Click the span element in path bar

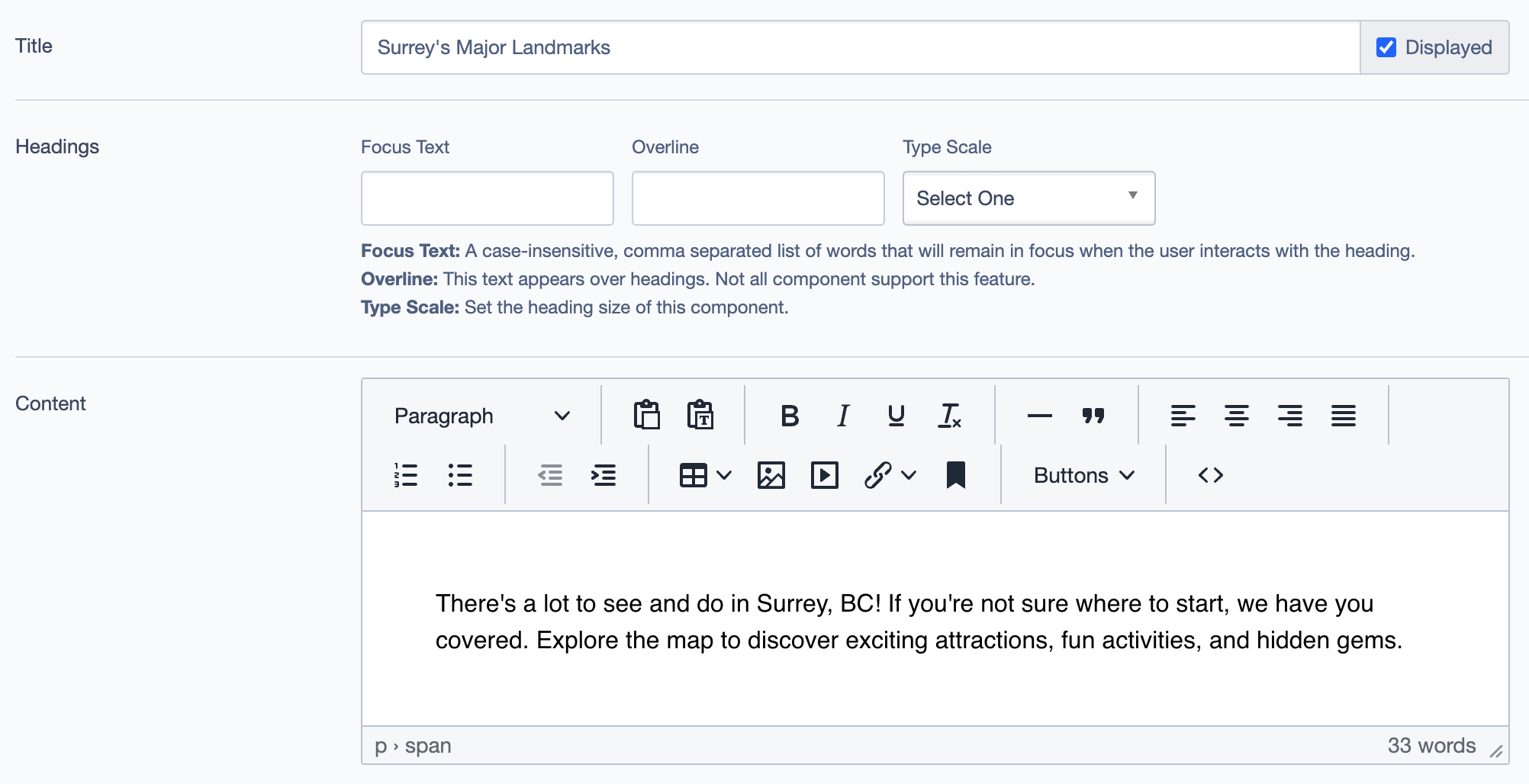pos(428,746)
